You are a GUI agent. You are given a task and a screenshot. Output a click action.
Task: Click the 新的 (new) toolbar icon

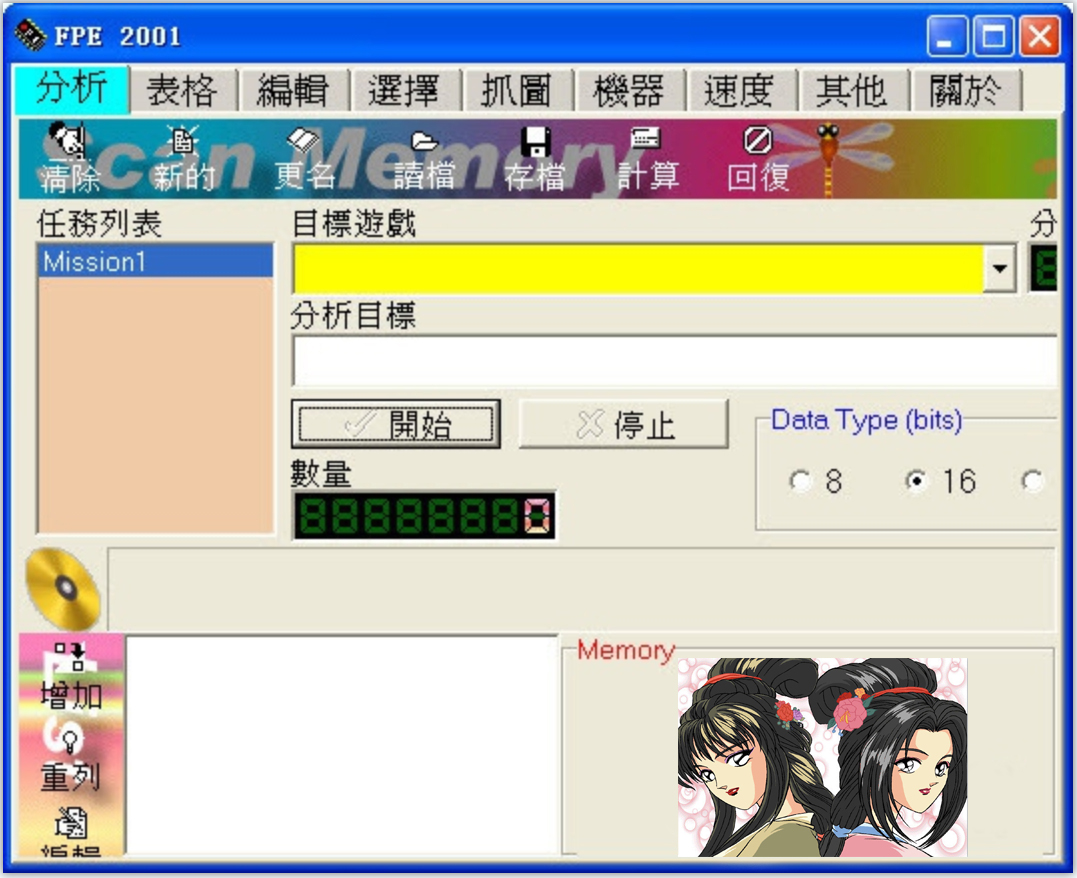pyautogui.click(x=183, y=158)
